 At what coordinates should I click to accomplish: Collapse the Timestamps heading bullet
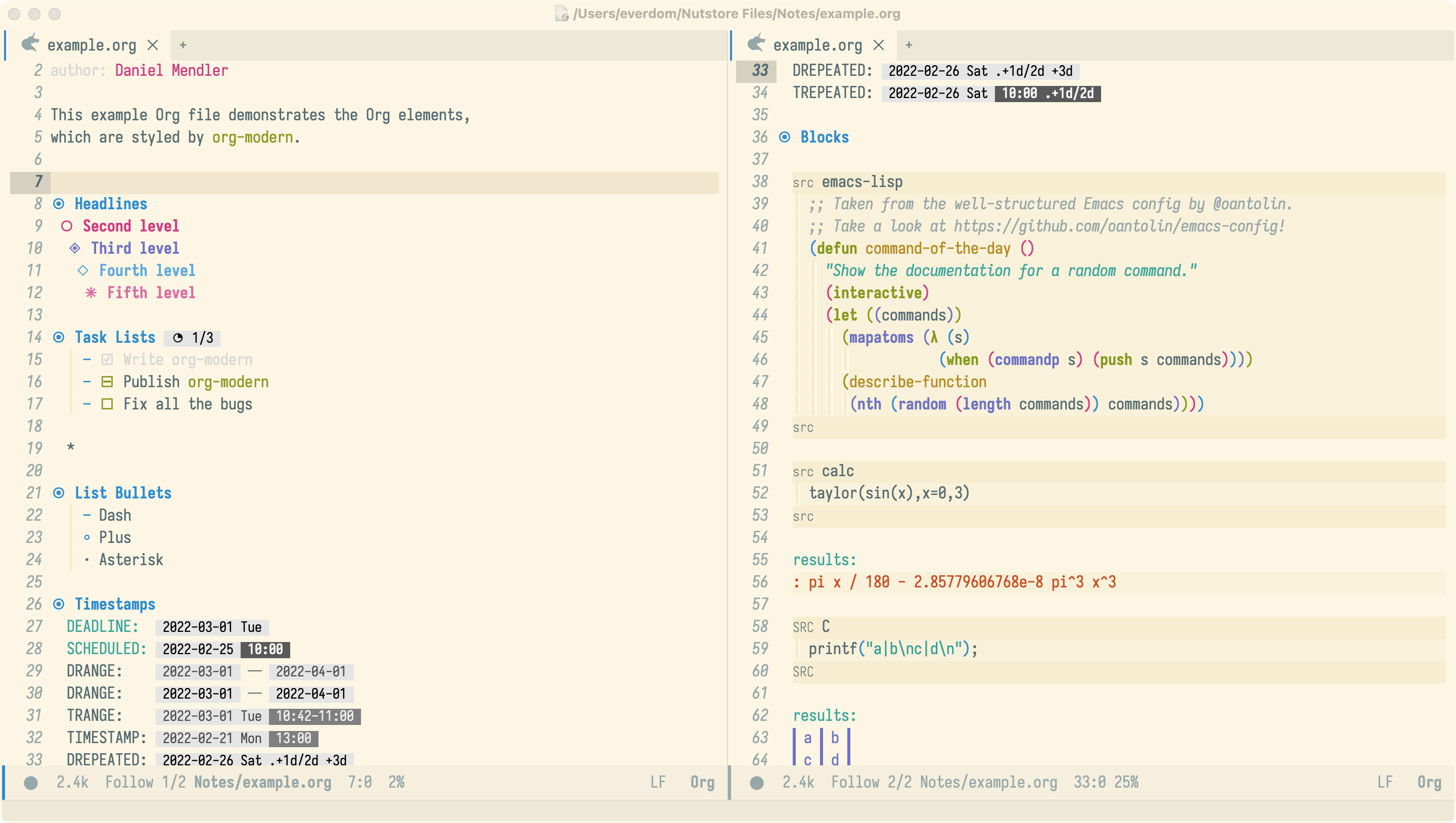(x=59, y=604)
